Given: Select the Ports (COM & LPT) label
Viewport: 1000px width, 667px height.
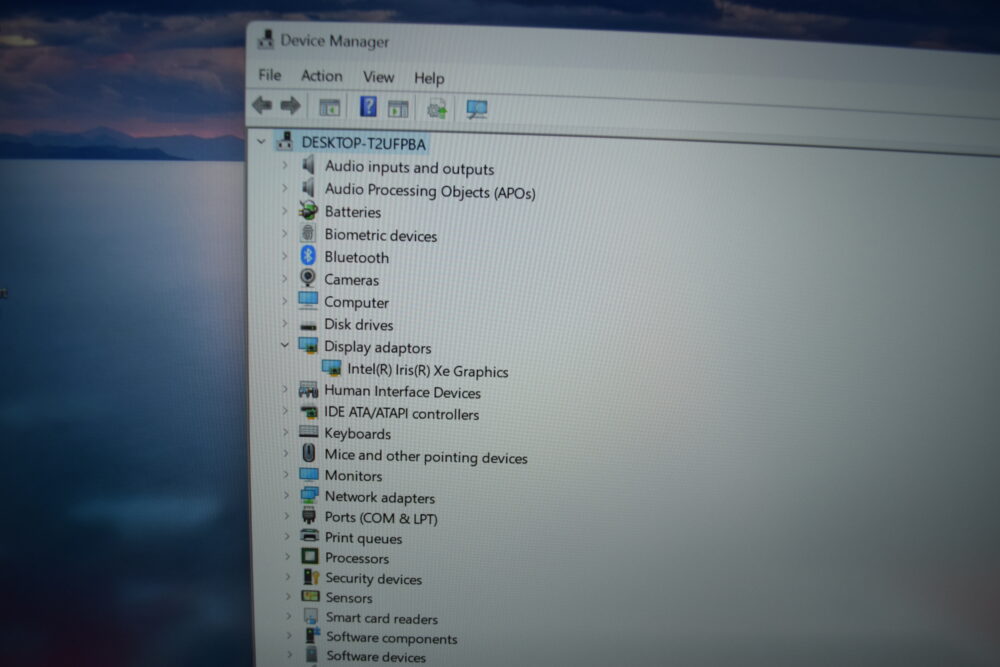Looking at the screenshot, I should (x=381, y=518).
